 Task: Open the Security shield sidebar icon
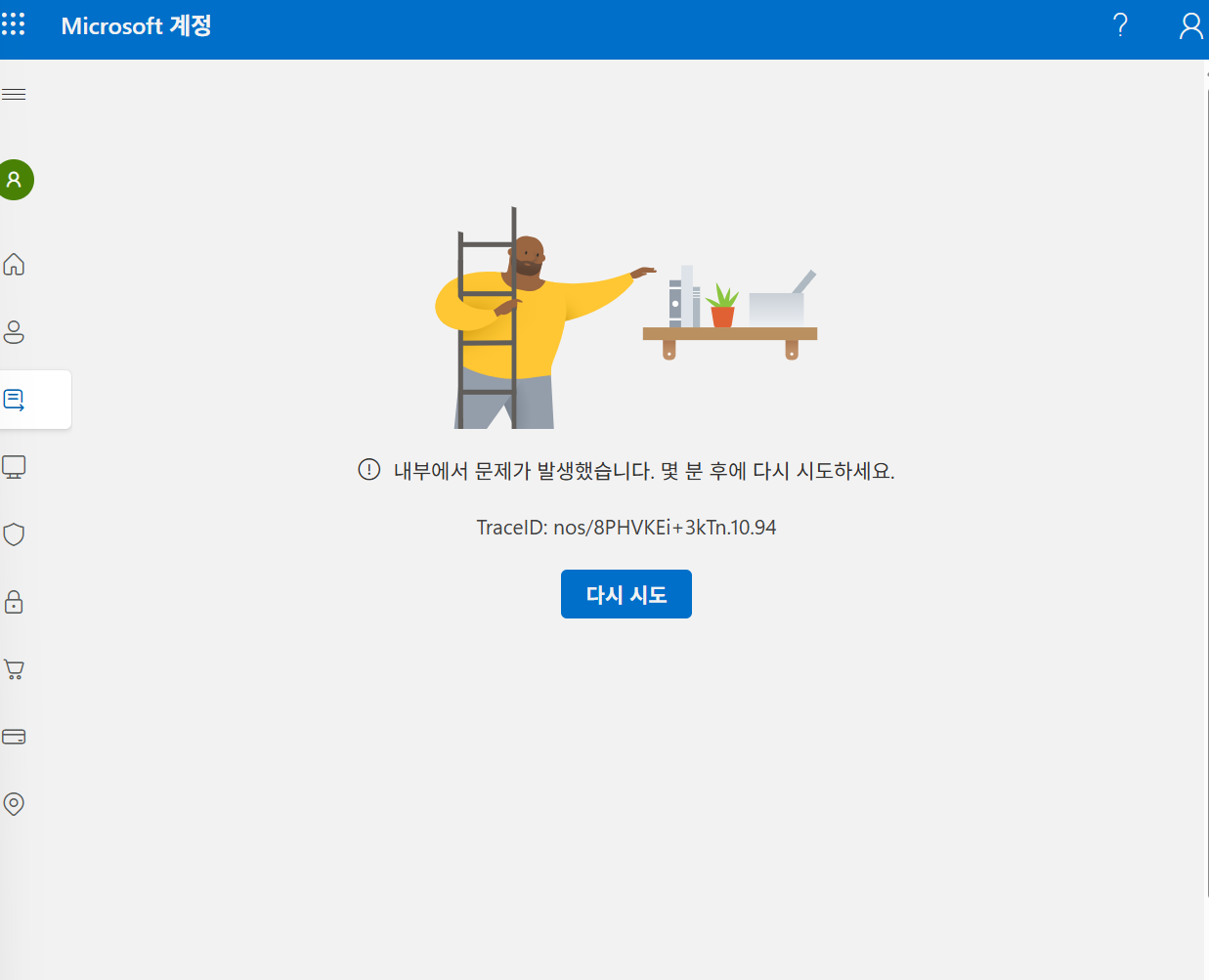14,534
